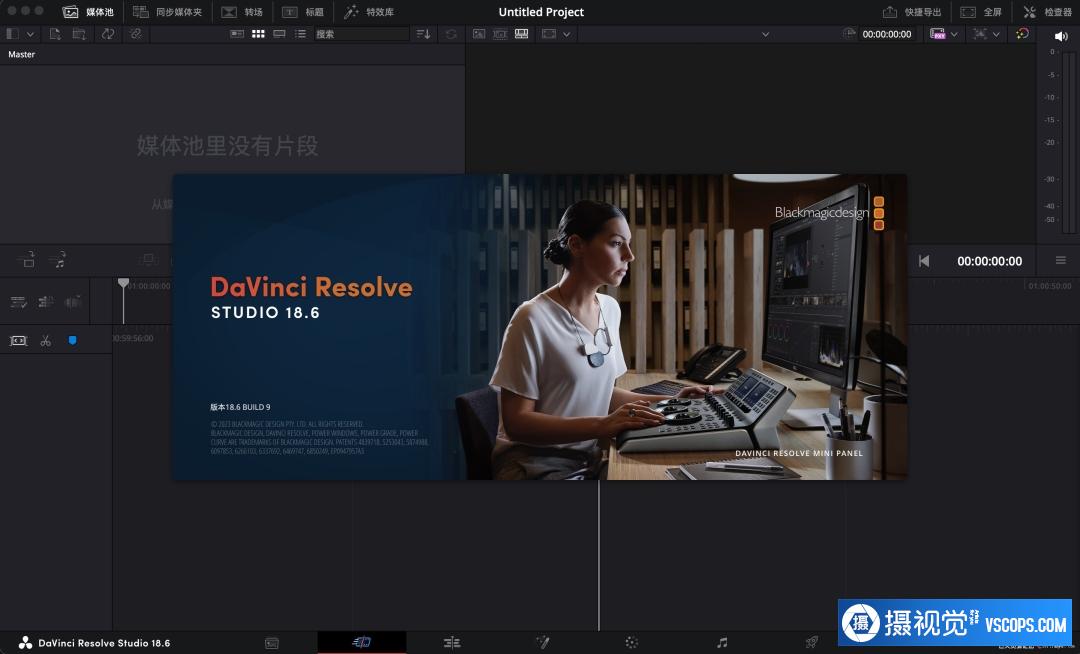Click the playback timecode 00:00:00:00
The image size is (1080, 654).
pyautogui.click(x=989, y=261)
